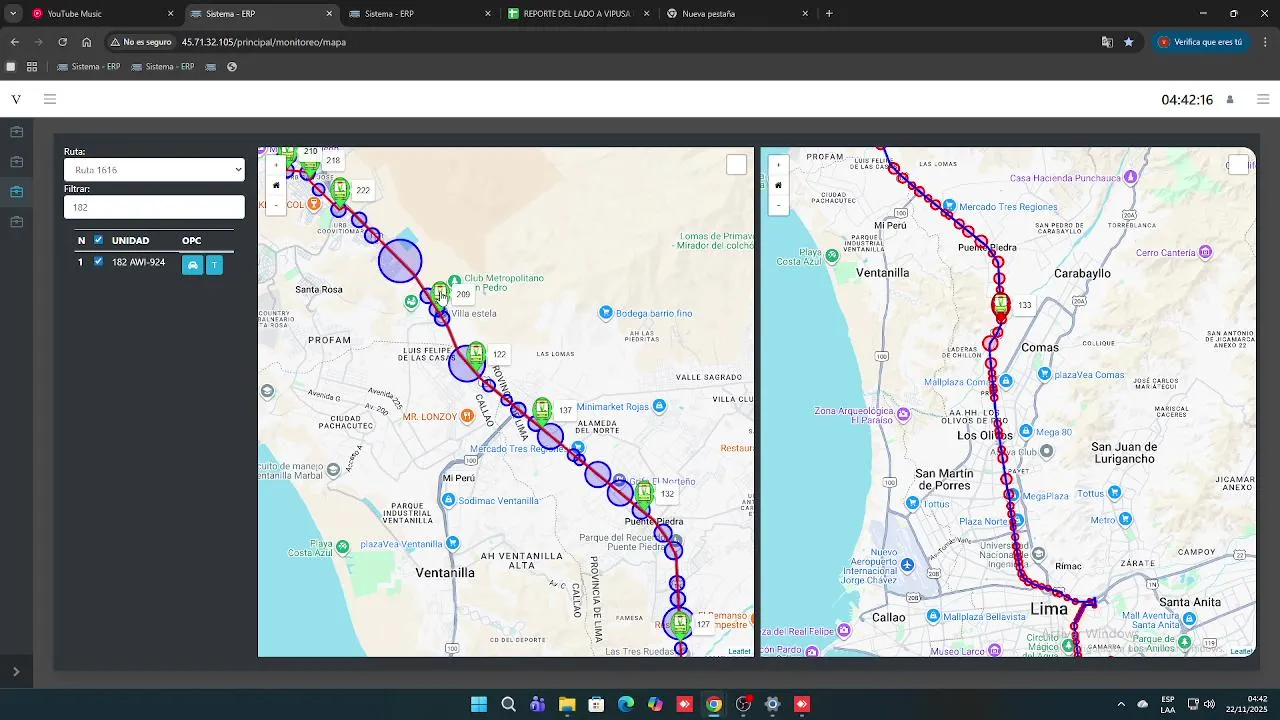This screenshot has height=720, width=1280.
Task: Zoom in on the right map
Action: coord(778,166)
